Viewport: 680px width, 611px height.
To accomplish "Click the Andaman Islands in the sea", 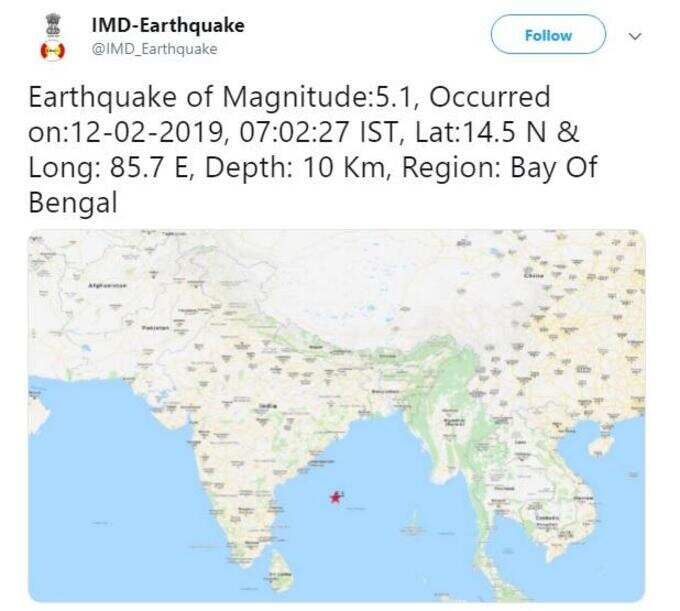I will click(x=414, y=523).
